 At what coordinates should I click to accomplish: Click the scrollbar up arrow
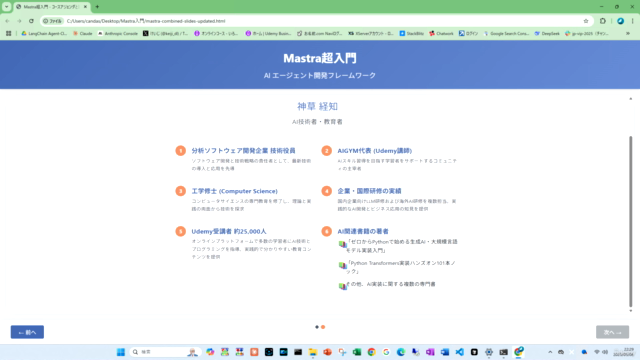pos(631,99)
